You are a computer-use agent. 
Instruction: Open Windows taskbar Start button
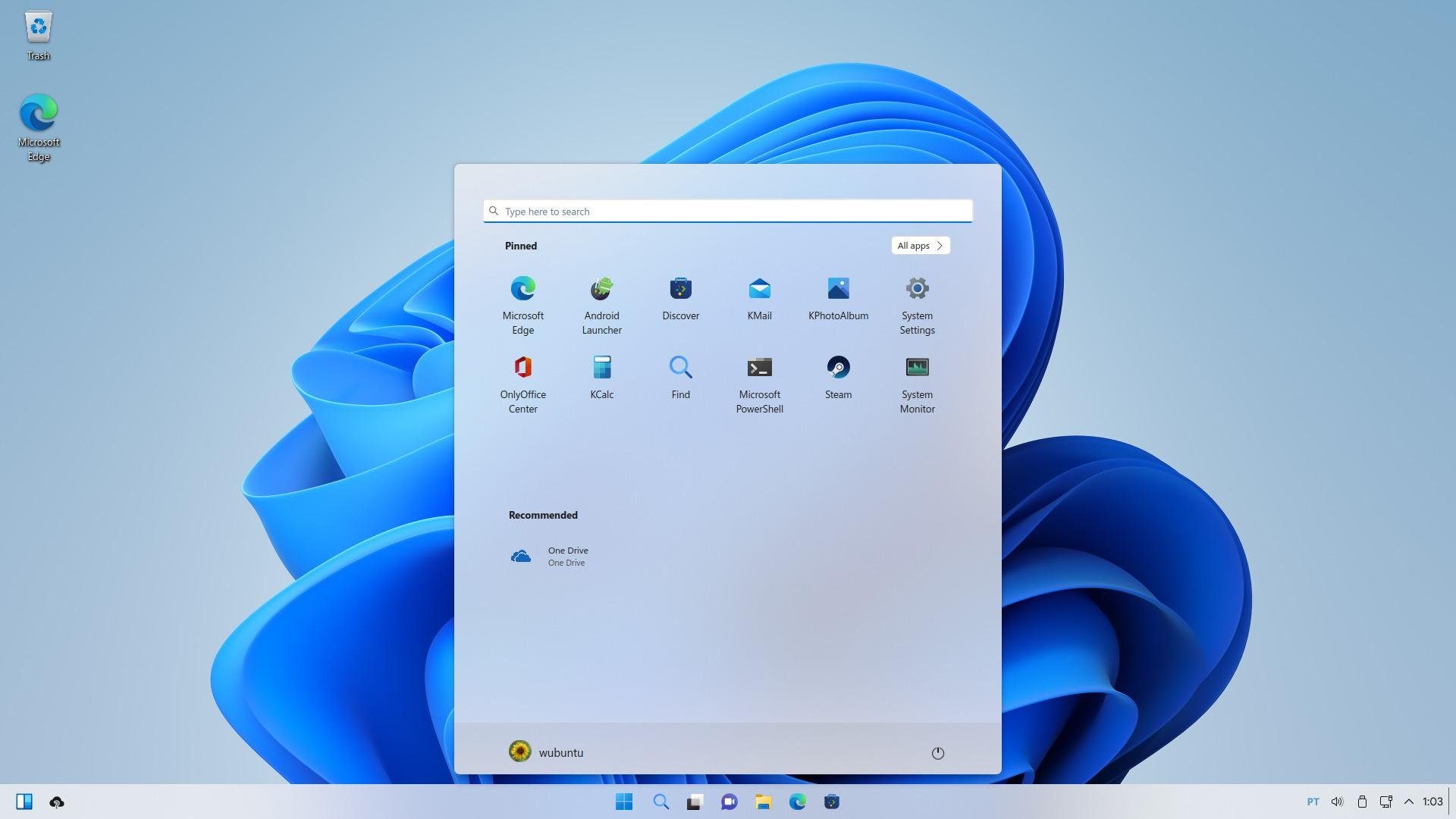click(622, 801)
